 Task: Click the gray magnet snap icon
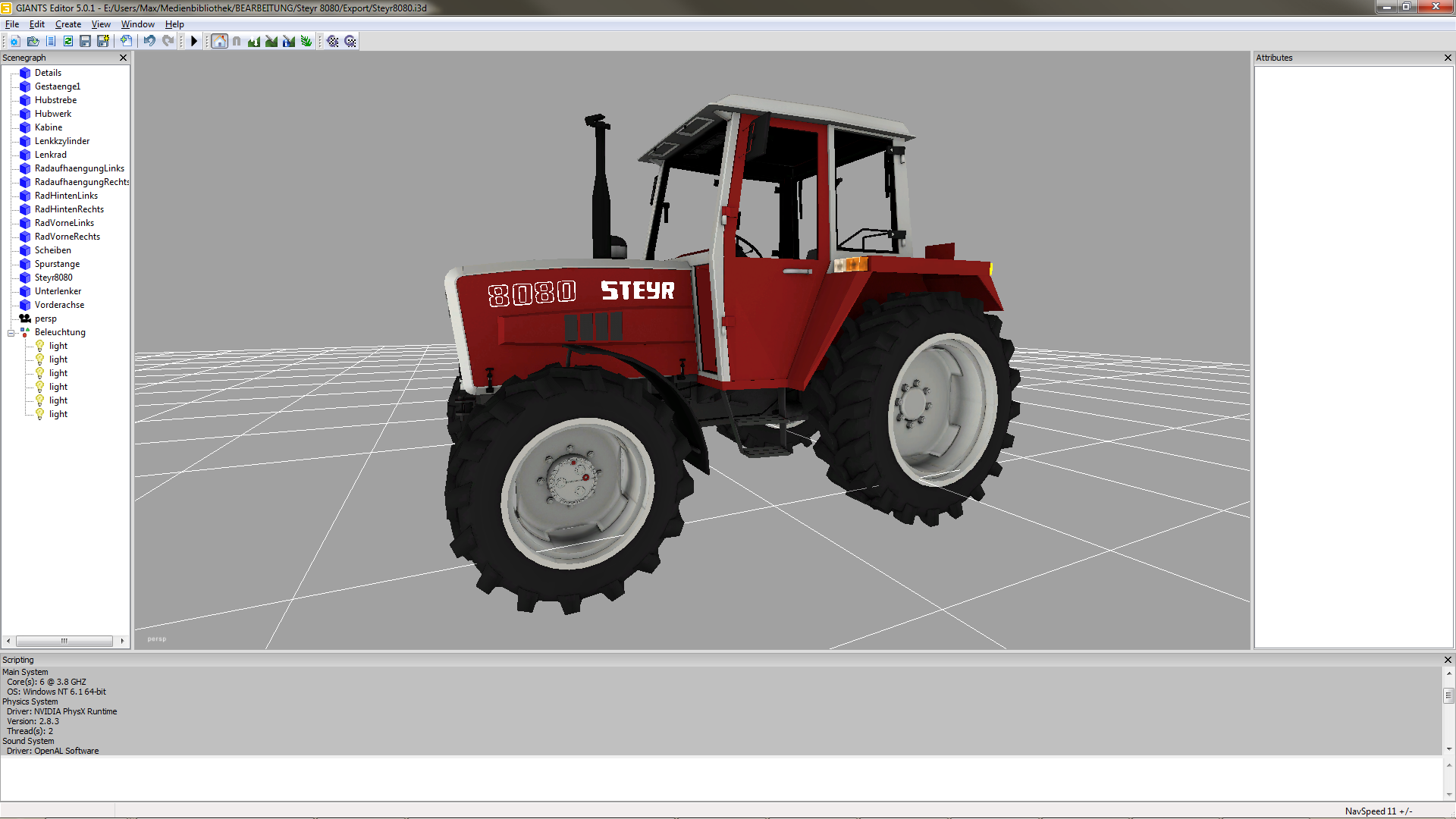point(237,41)
